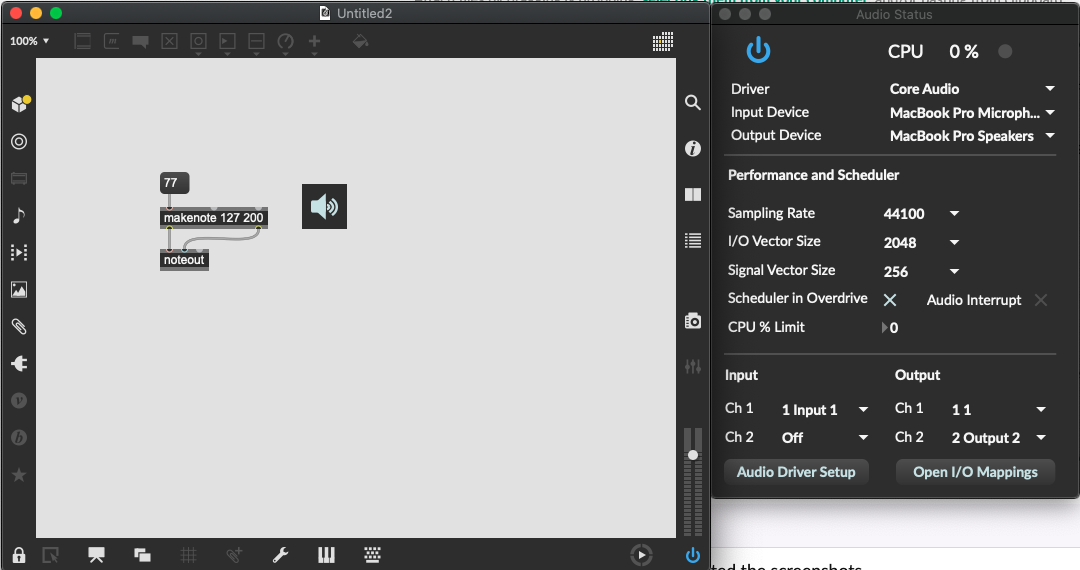Click the gain slider knob in right sidebar

(x=693, y=455)
